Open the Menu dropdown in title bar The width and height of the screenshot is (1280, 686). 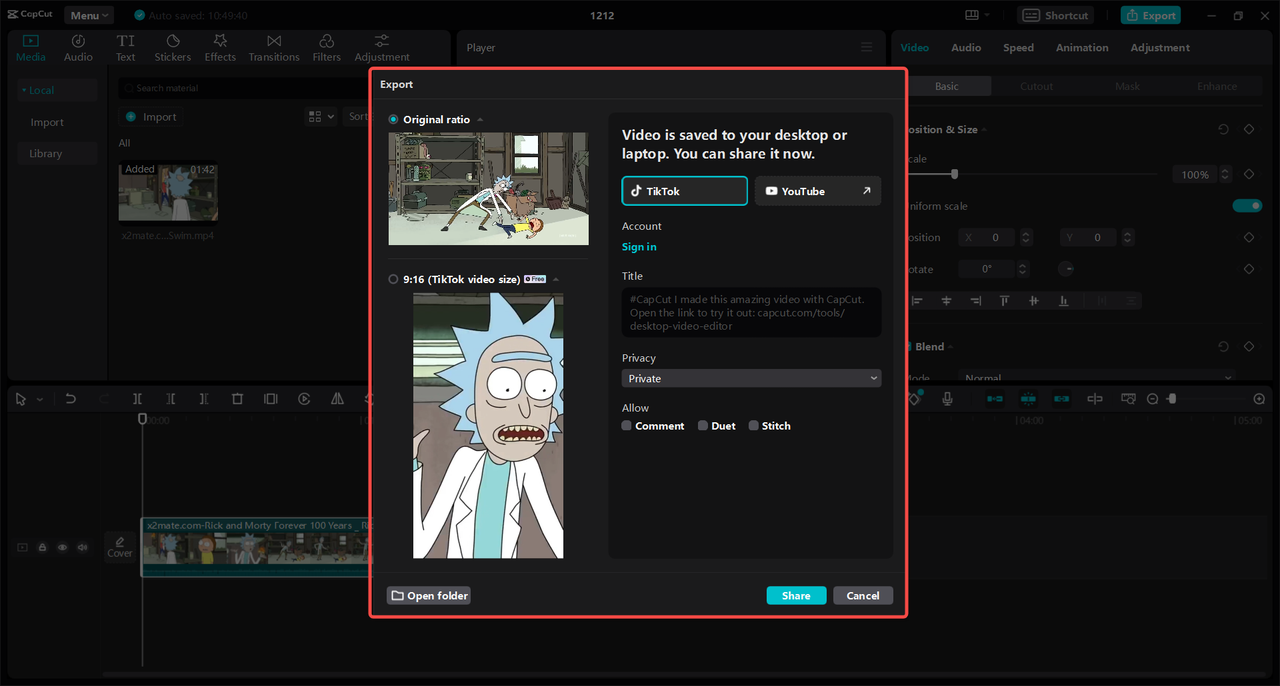[90, 15]
